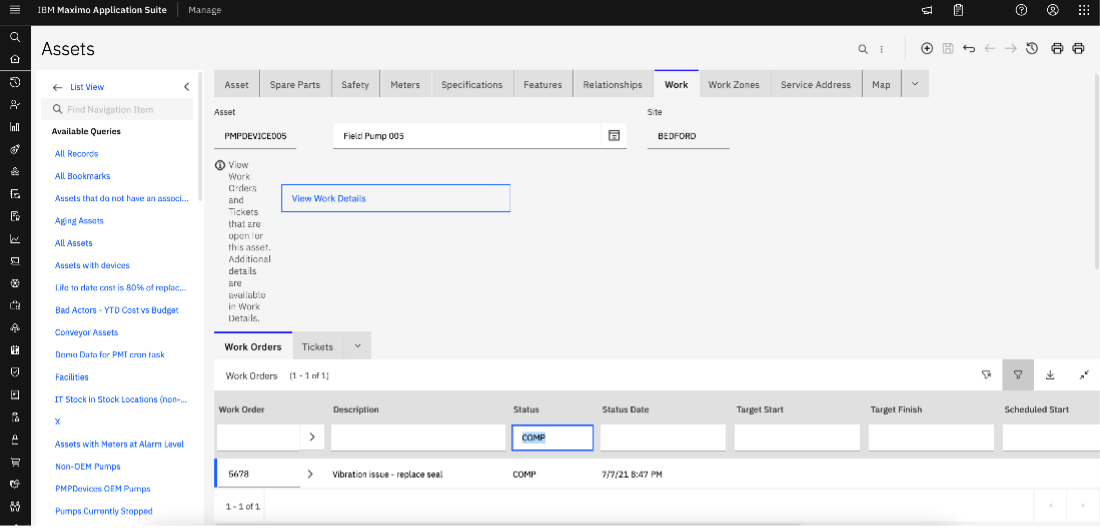1100x528 pixels.
Task: Go to previous record arrow
Action: pyautogui.click(x=990, y=48)
